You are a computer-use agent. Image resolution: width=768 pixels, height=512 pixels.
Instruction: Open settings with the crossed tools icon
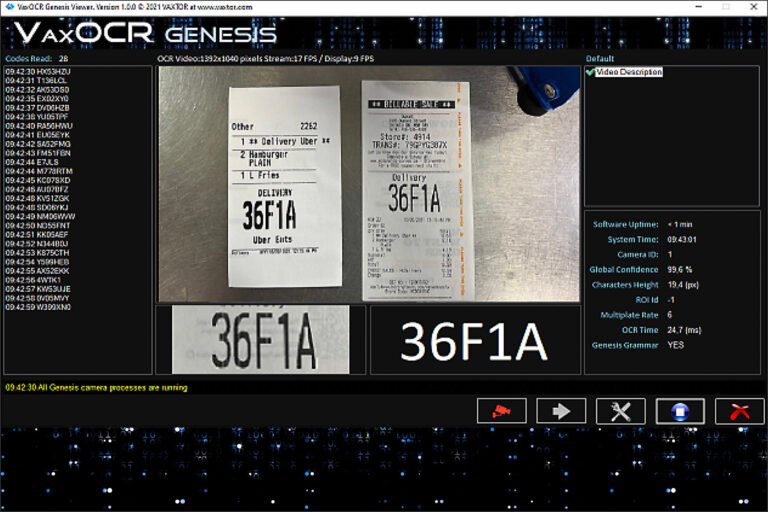point(621,411)
